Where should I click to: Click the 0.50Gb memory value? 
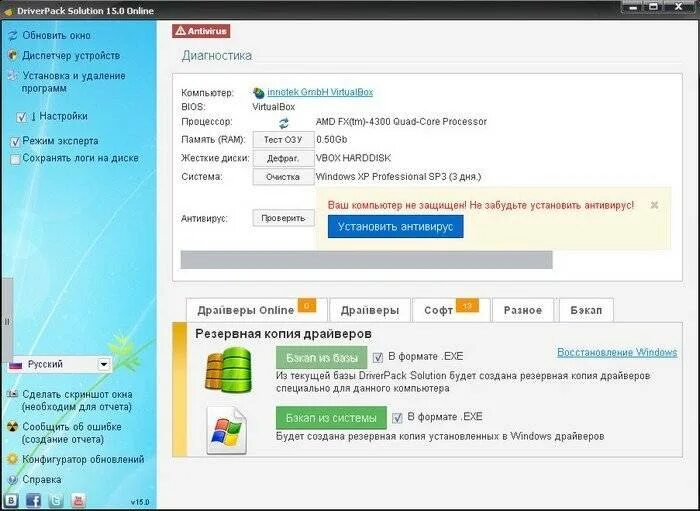click(332, 139)
